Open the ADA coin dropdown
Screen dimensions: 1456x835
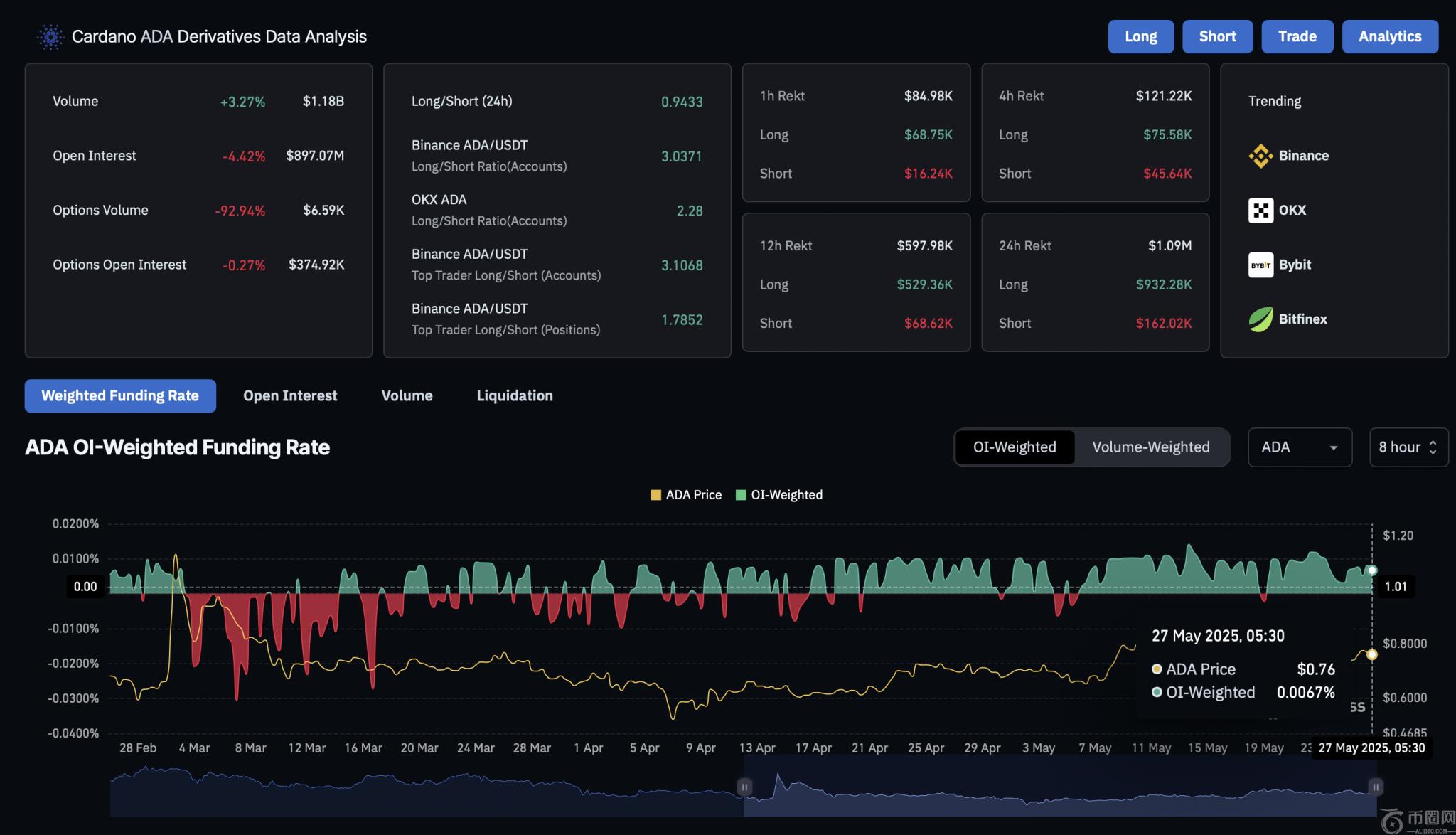(x=1300, y=447)
